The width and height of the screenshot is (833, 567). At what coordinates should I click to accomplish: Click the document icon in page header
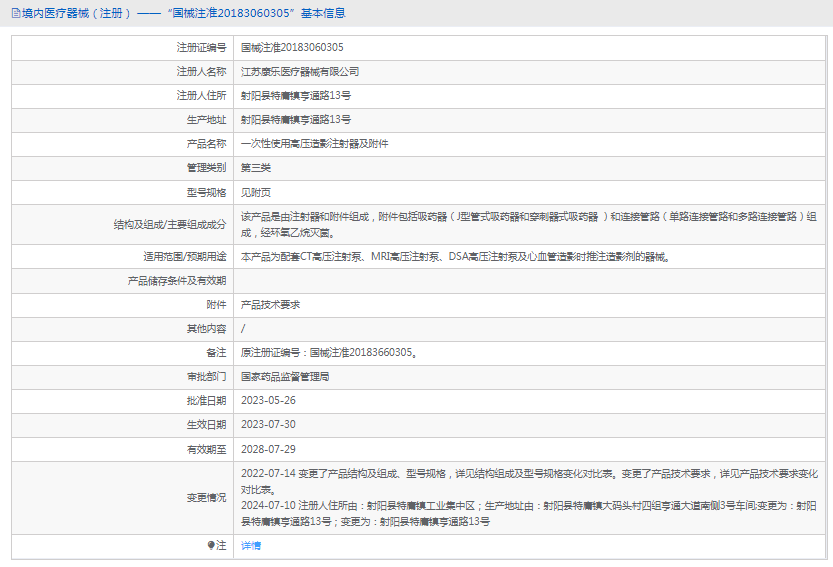pyautogui.click(x=16, y=13)
